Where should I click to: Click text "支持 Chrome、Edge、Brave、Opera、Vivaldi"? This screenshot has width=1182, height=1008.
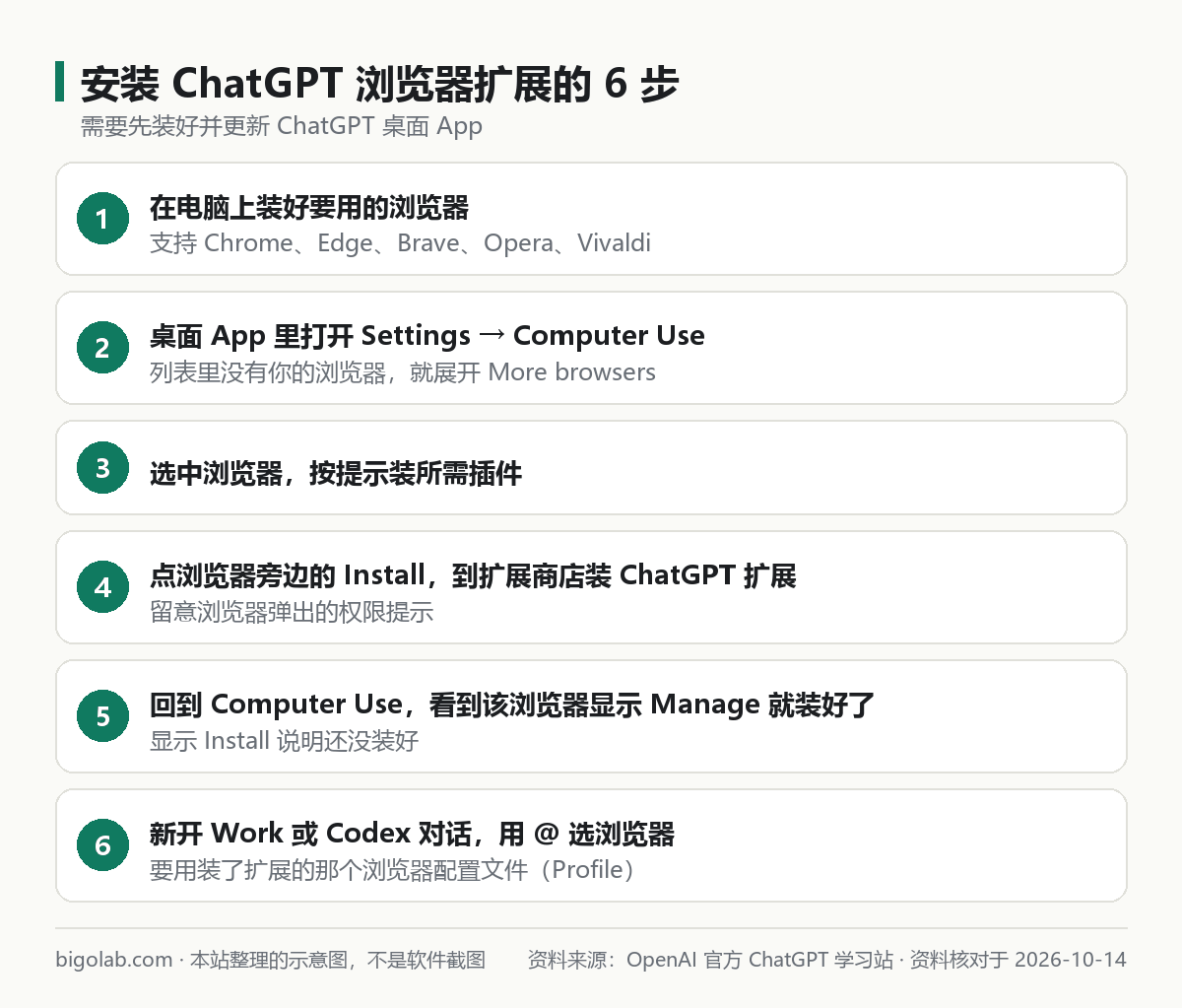click(400, 243)
